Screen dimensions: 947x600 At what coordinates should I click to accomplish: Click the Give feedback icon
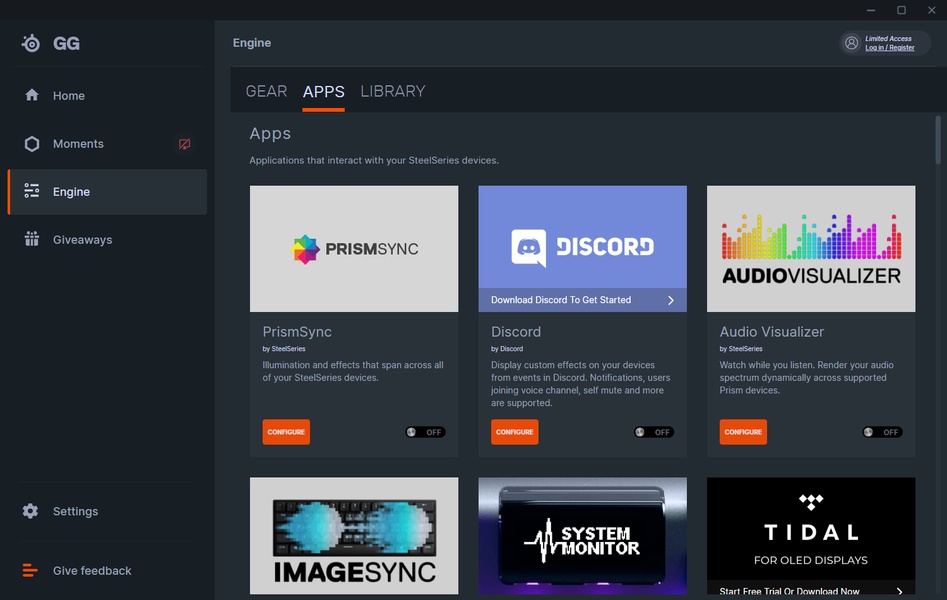point(32,571)
